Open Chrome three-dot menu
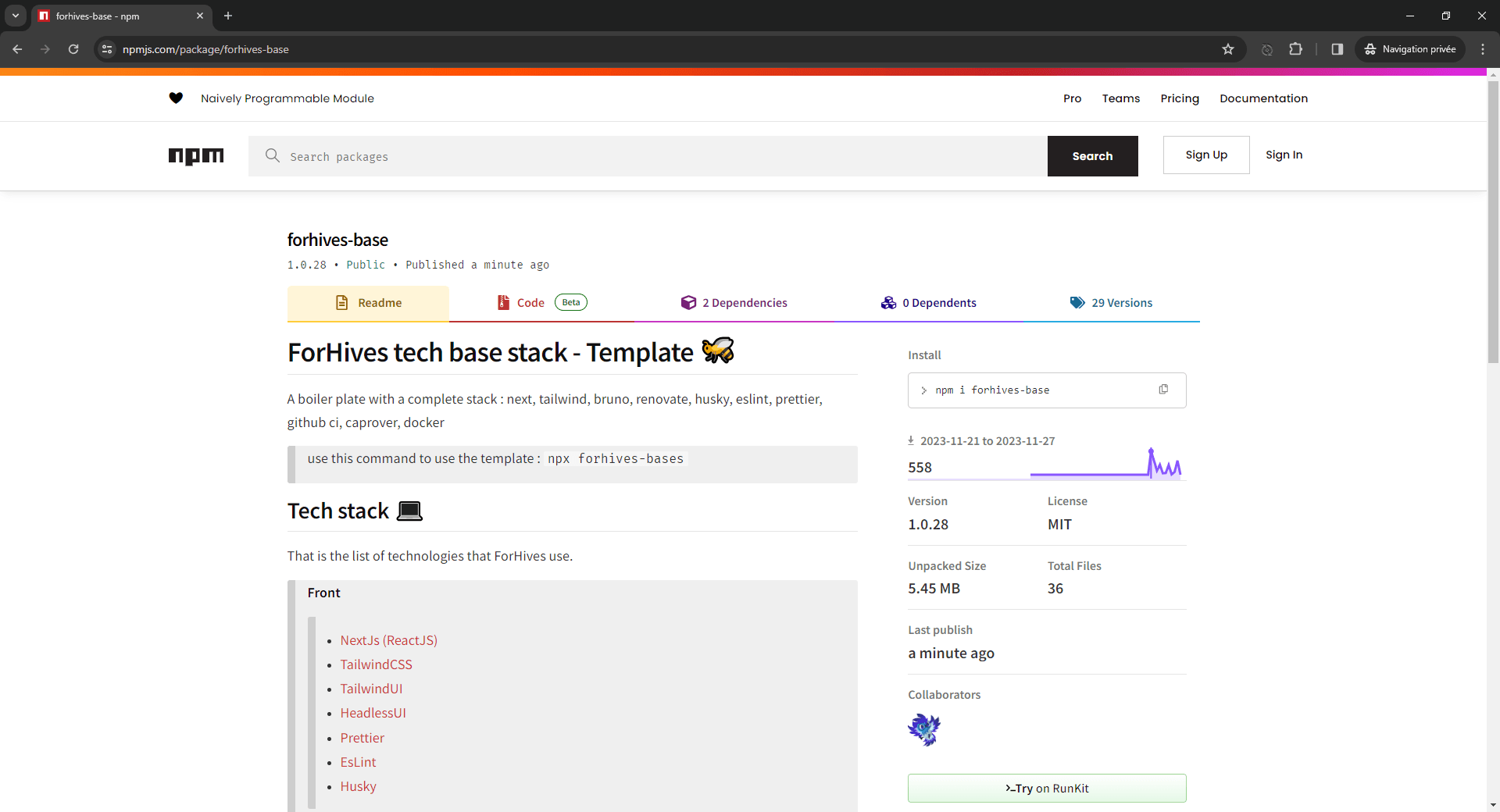 (1483, 49)
